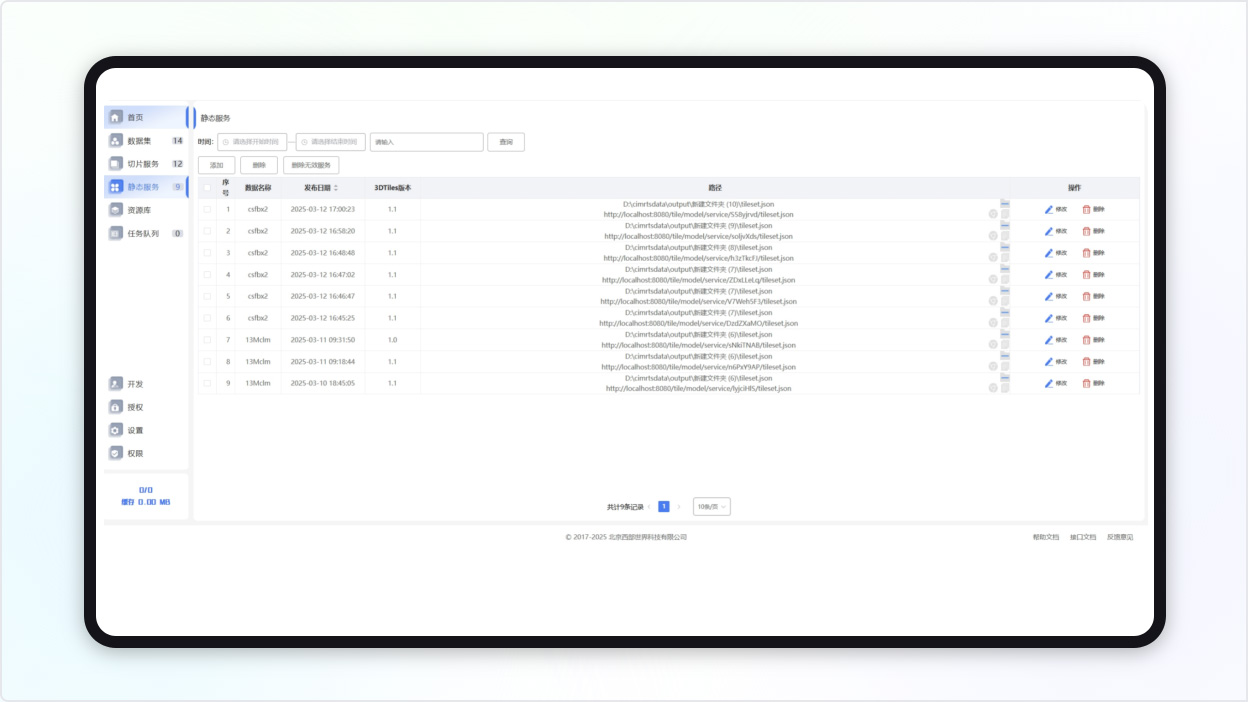
Task: Sort by 发布日期 column arrows
Action: (x=336, y=188)
